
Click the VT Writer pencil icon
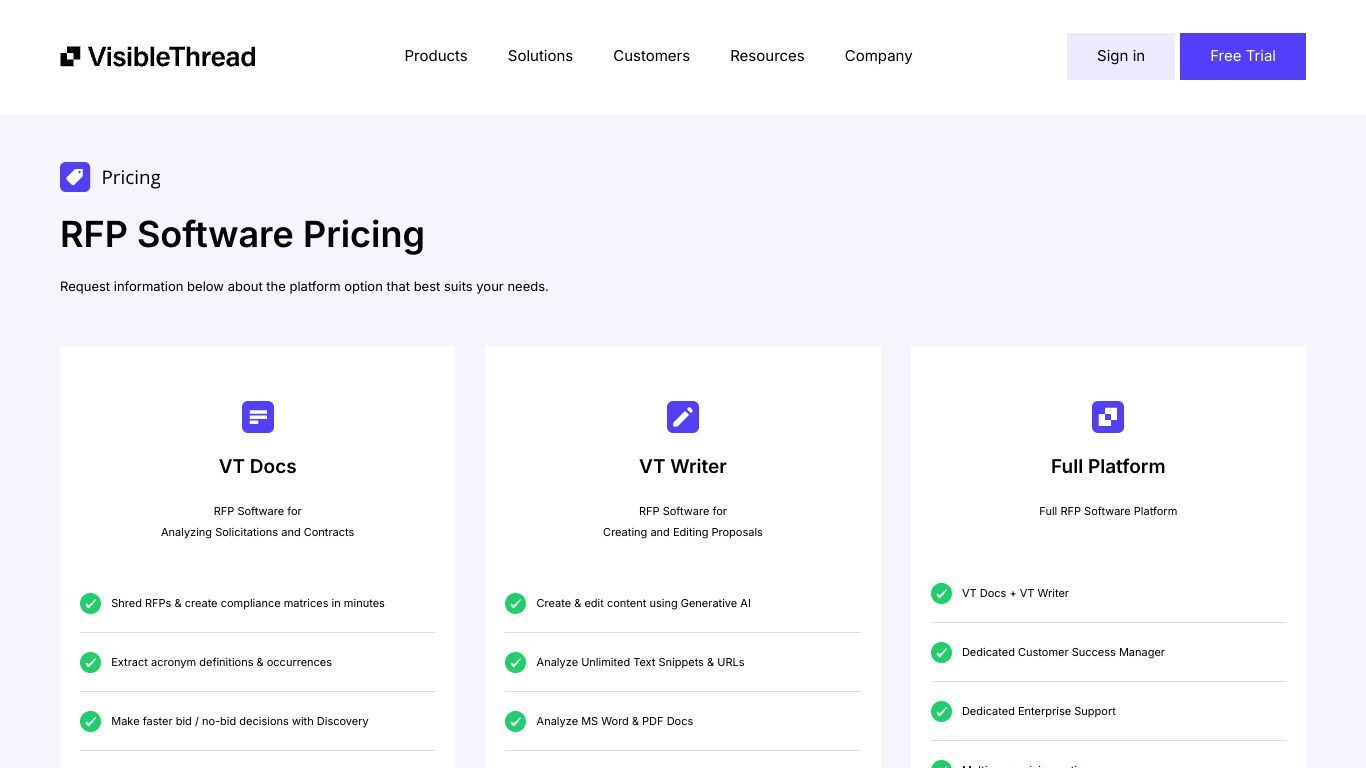coord(683,417)
